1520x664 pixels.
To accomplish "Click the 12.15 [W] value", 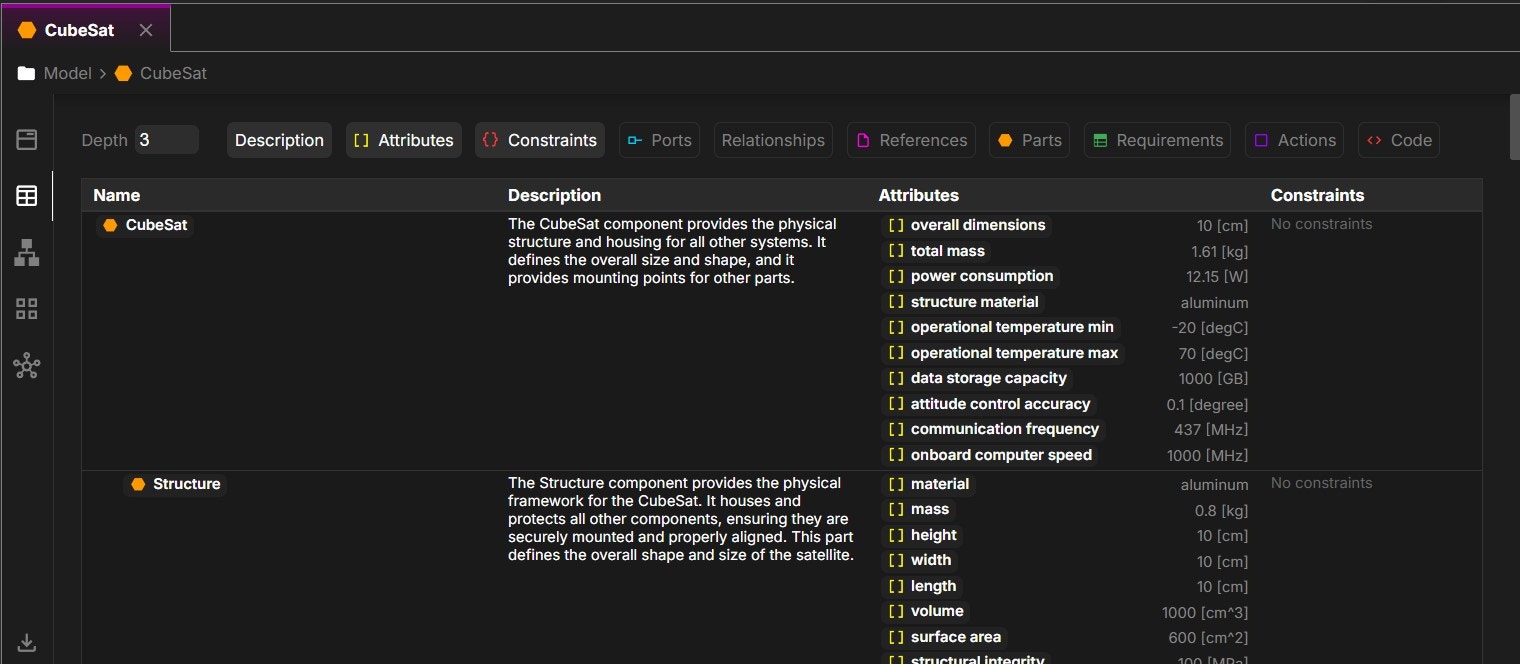I will (1217, 277).
